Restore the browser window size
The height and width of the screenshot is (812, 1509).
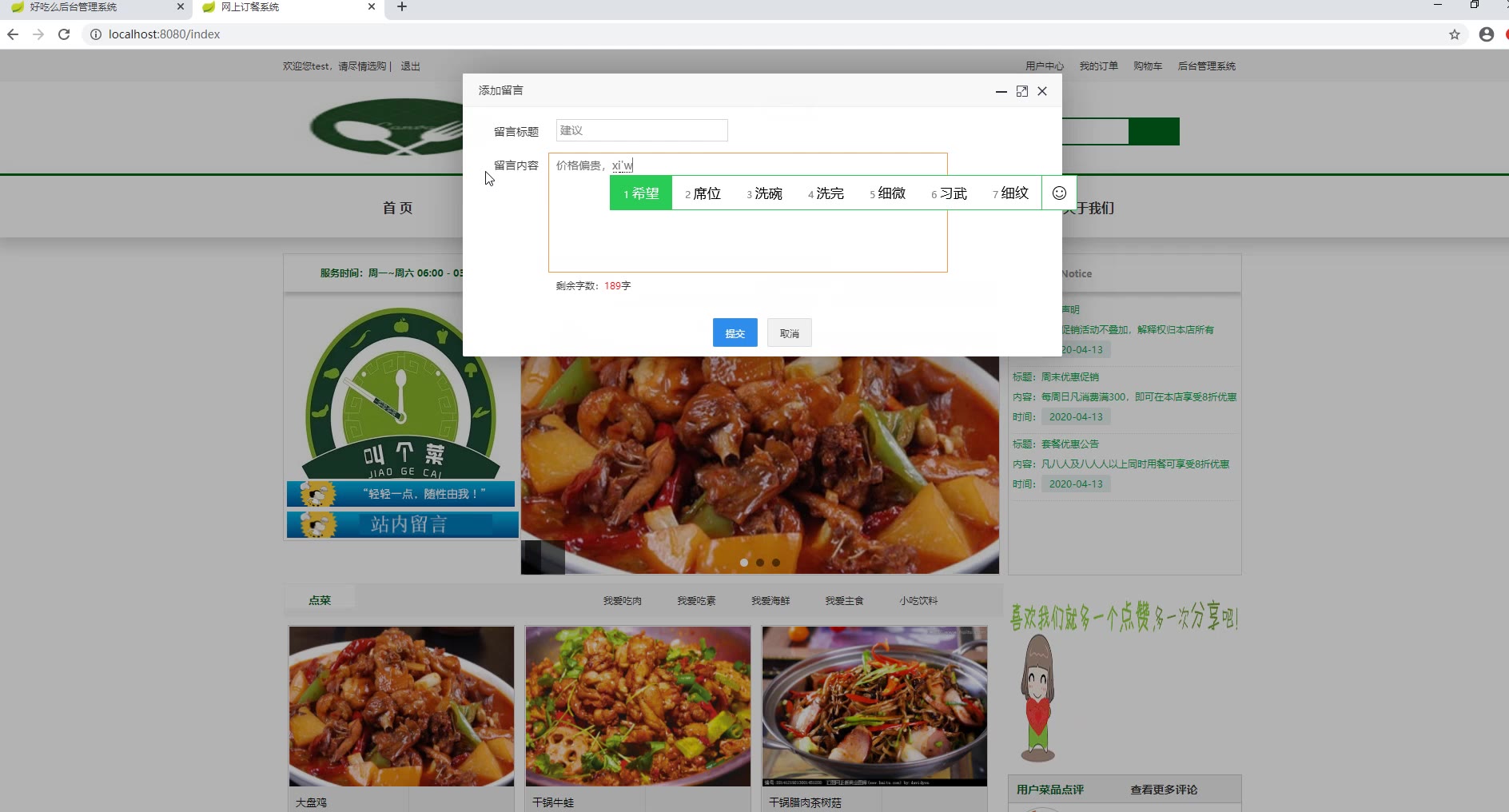[x=1475, y=5]
